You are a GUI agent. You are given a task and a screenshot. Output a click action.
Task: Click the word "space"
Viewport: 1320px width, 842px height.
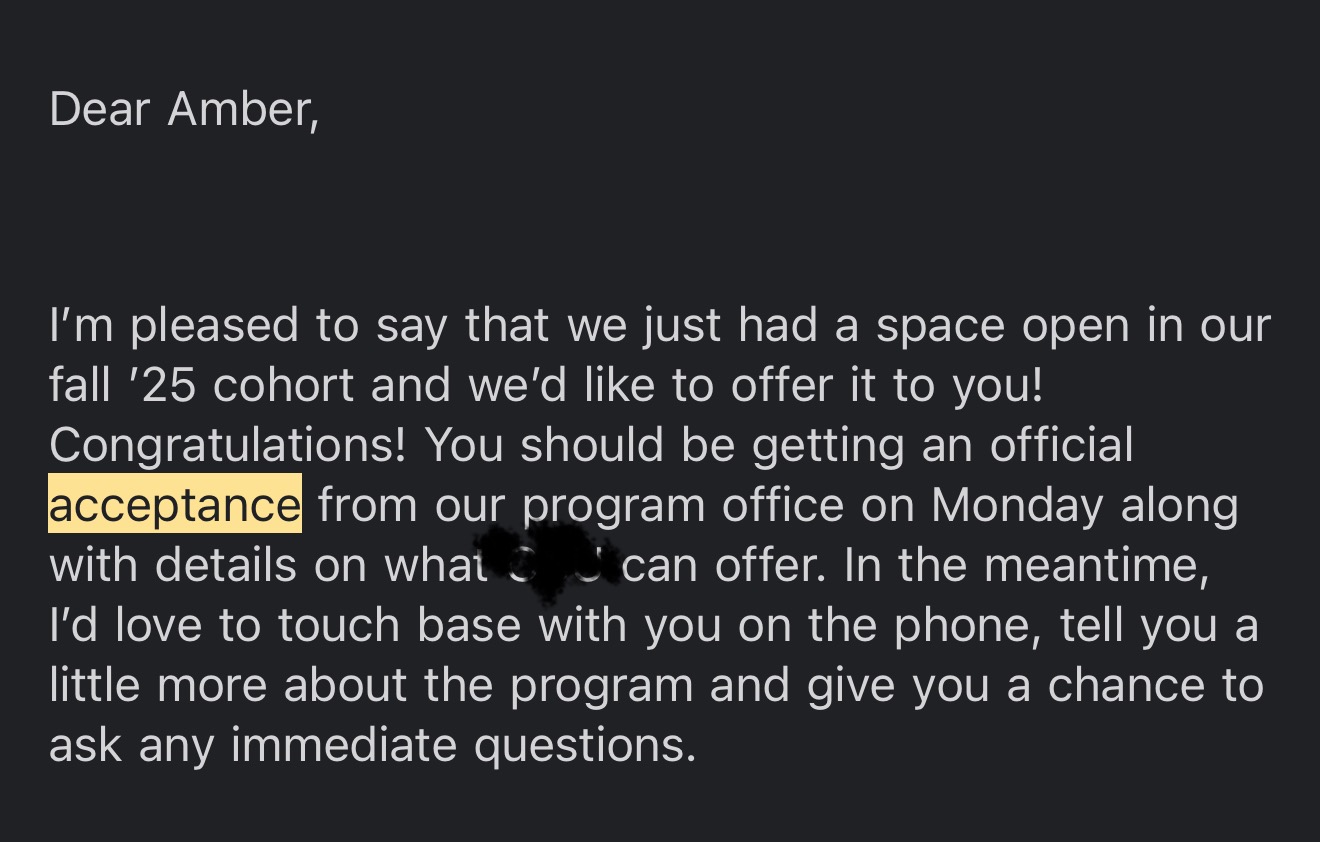pos(936,327)
